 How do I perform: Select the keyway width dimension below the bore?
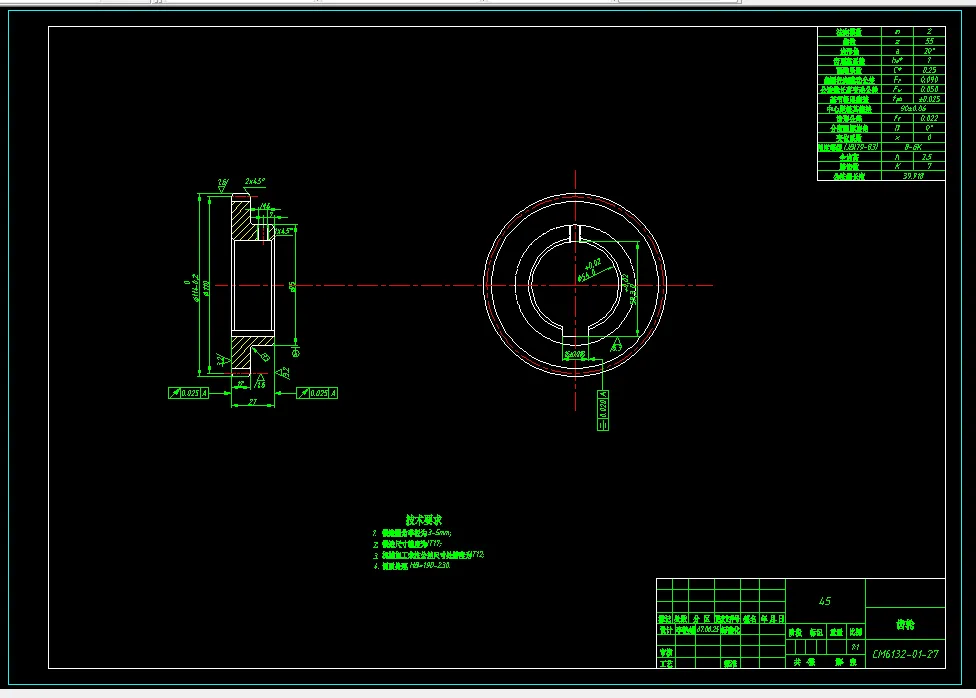pyautogui.click(x=575, y=354)
